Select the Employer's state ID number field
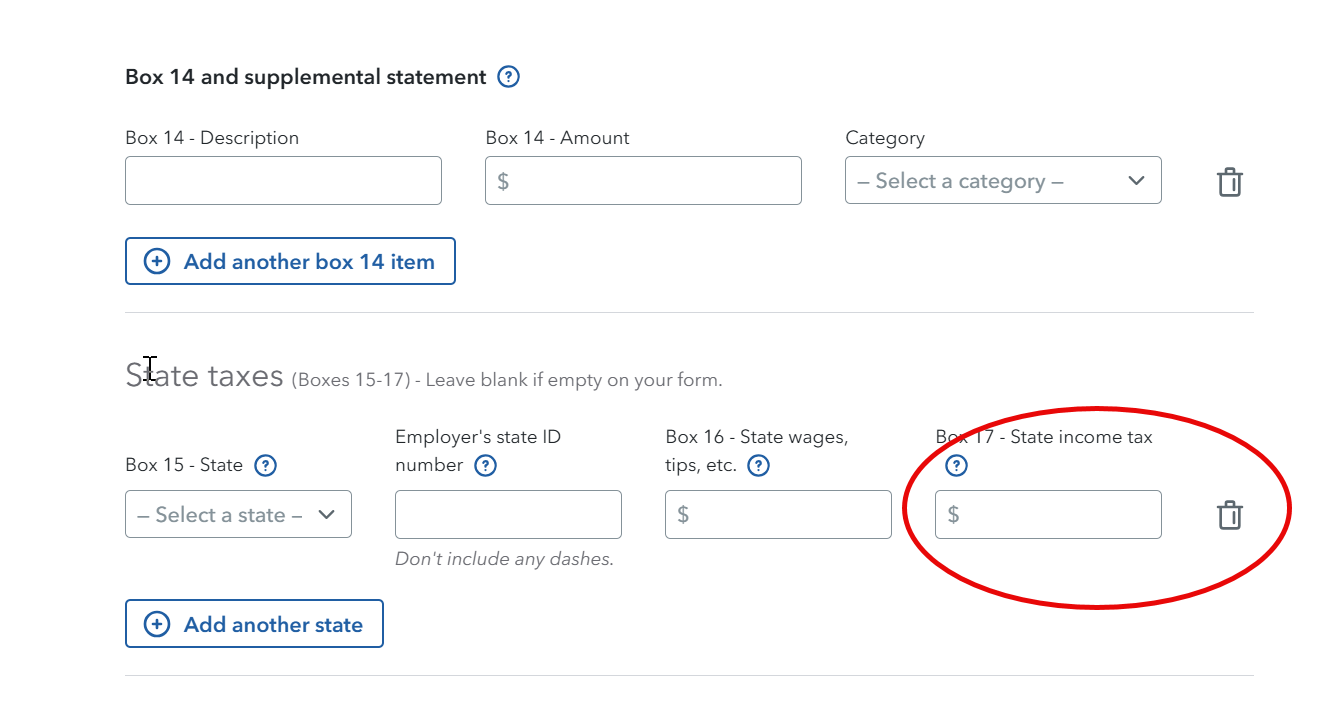The height and width of the screenshot is (714, 1337). pyautogui.click(x=508, y=514)
